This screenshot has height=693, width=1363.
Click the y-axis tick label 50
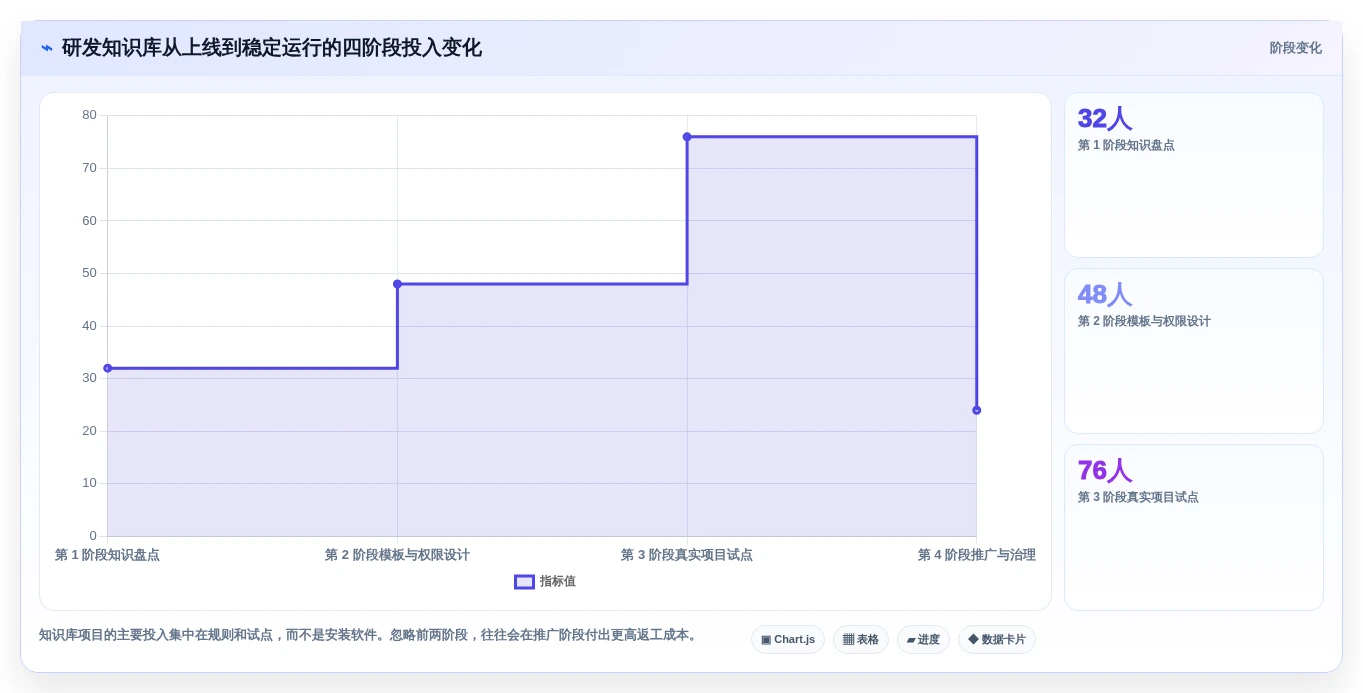click(89, 273)
